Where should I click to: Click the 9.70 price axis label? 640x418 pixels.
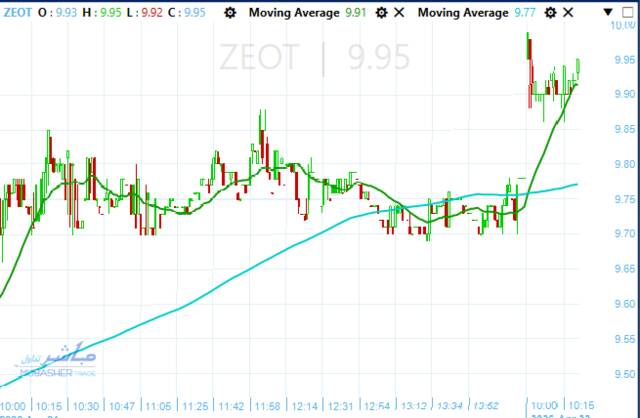(625, 233)
